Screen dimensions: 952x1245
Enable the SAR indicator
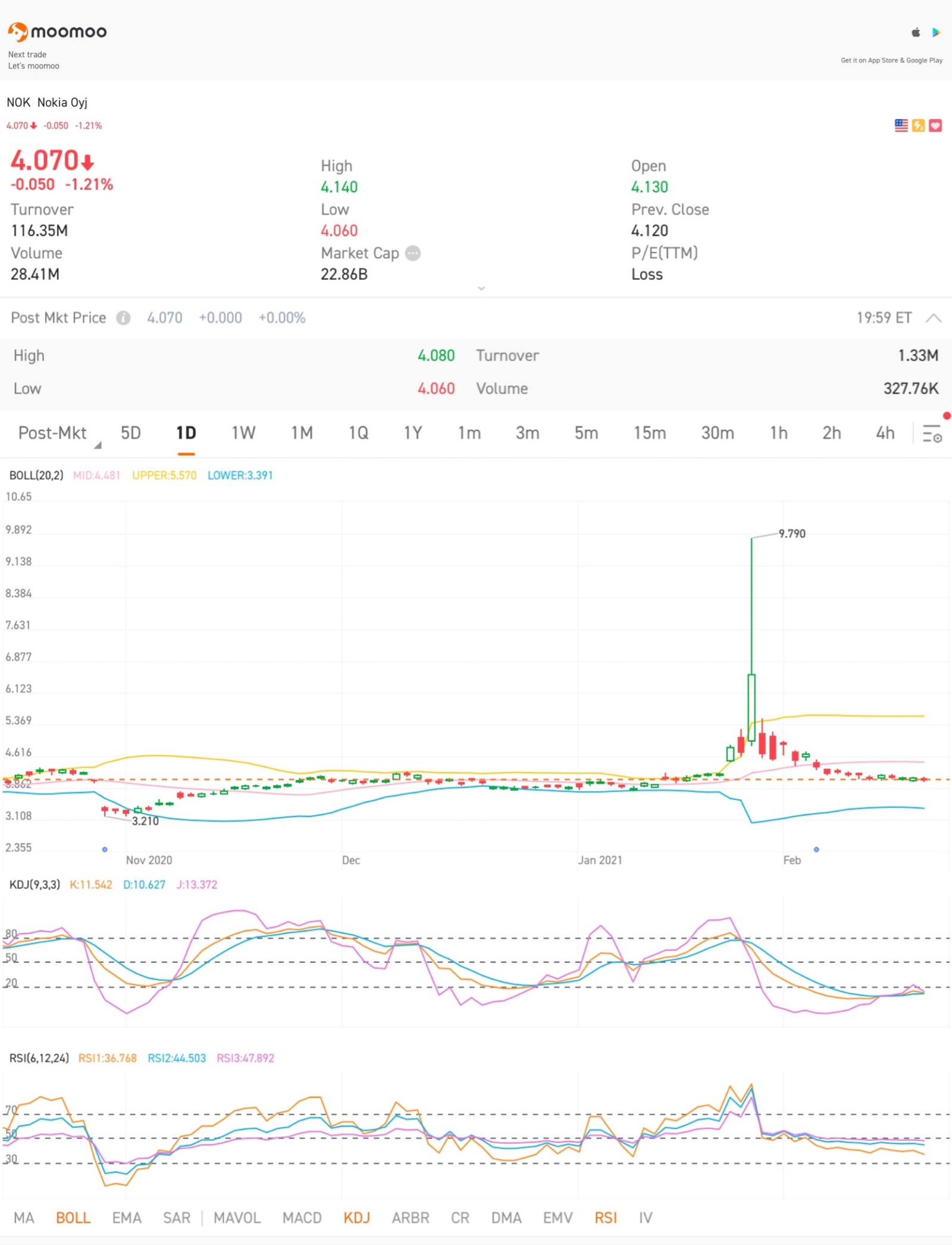[x=177, y=1218]
